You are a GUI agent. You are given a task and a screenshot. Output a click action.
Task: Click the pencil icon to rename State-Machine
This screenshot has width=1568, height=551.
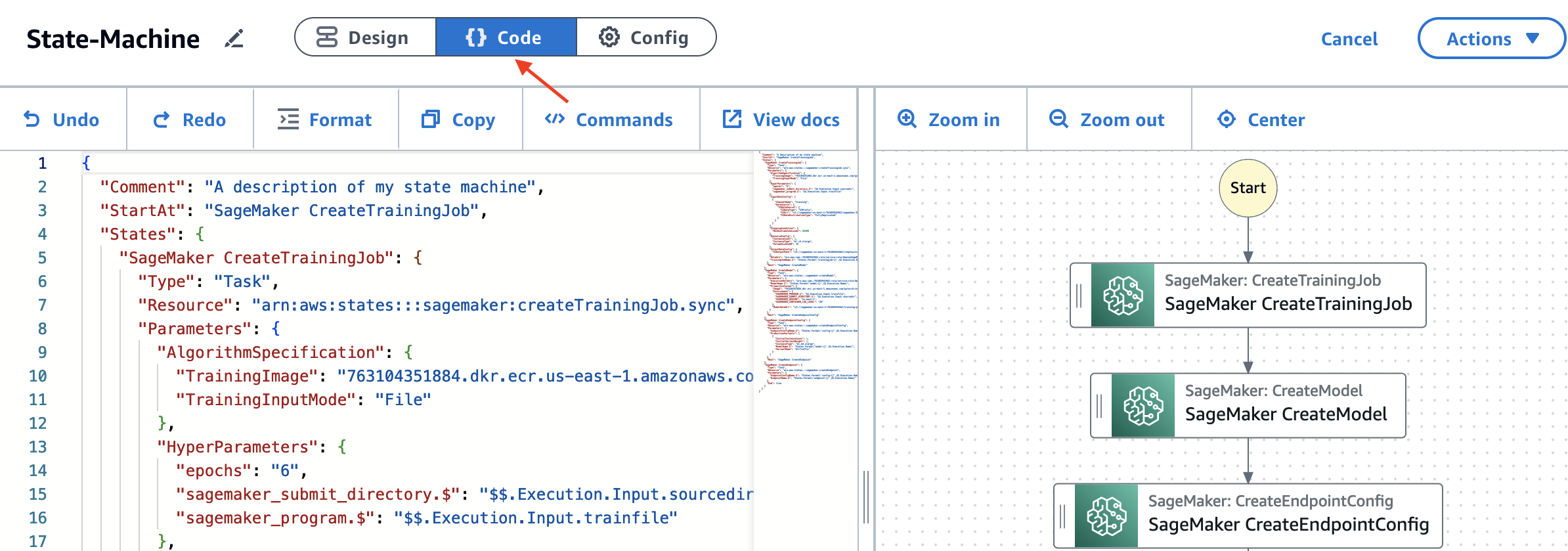[234, 39]
